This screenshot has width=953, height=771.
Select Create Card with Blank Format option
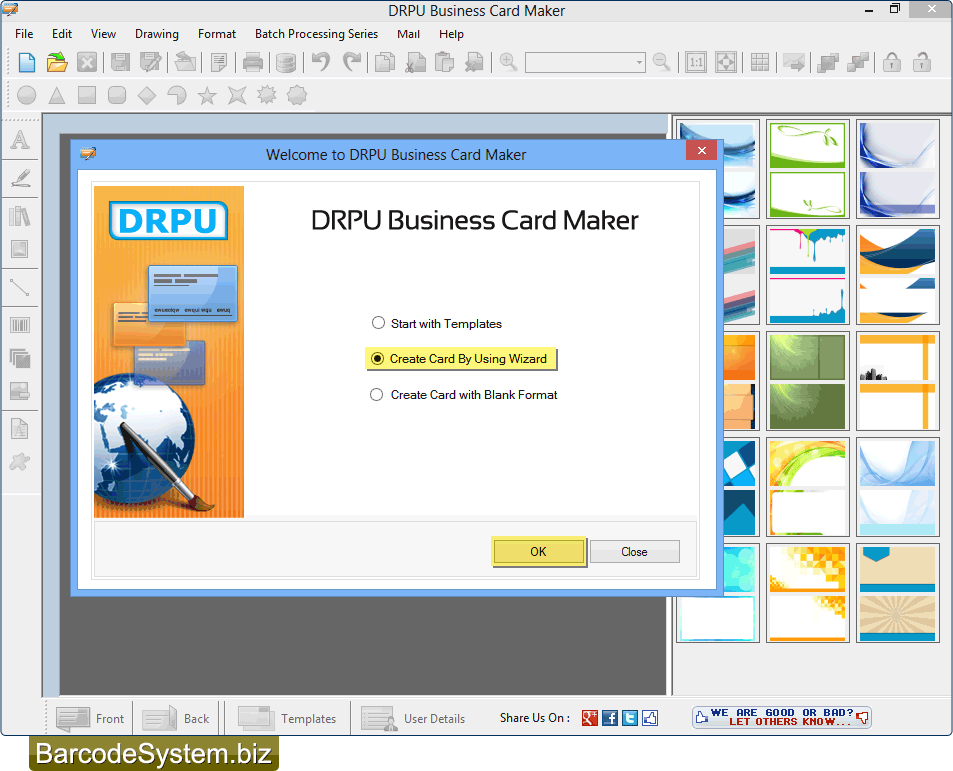pos(464,395)
